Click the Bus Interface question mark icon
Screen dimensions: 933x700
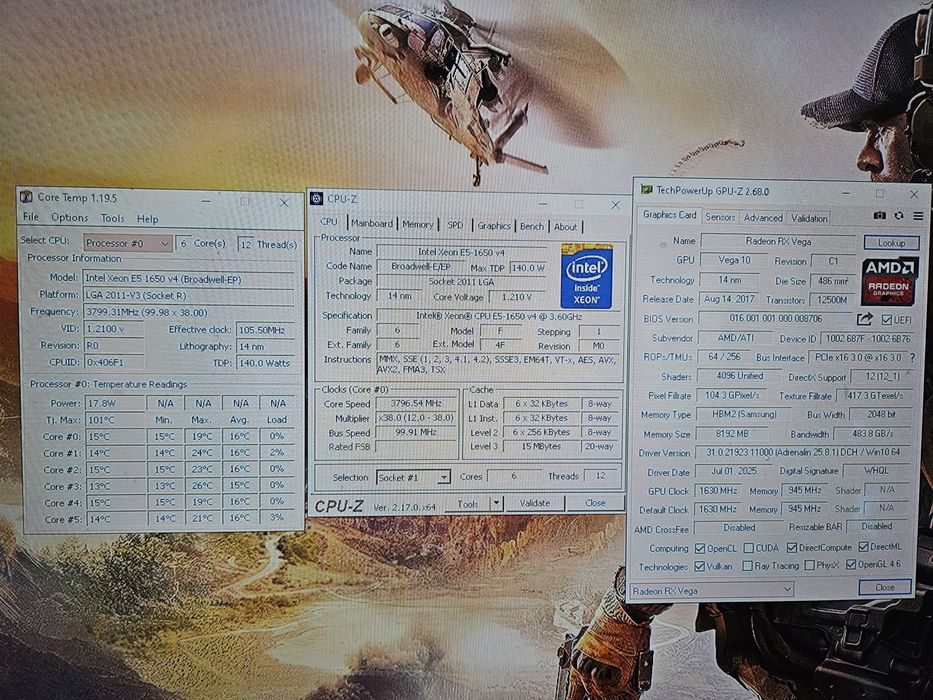tap(913, 357)
